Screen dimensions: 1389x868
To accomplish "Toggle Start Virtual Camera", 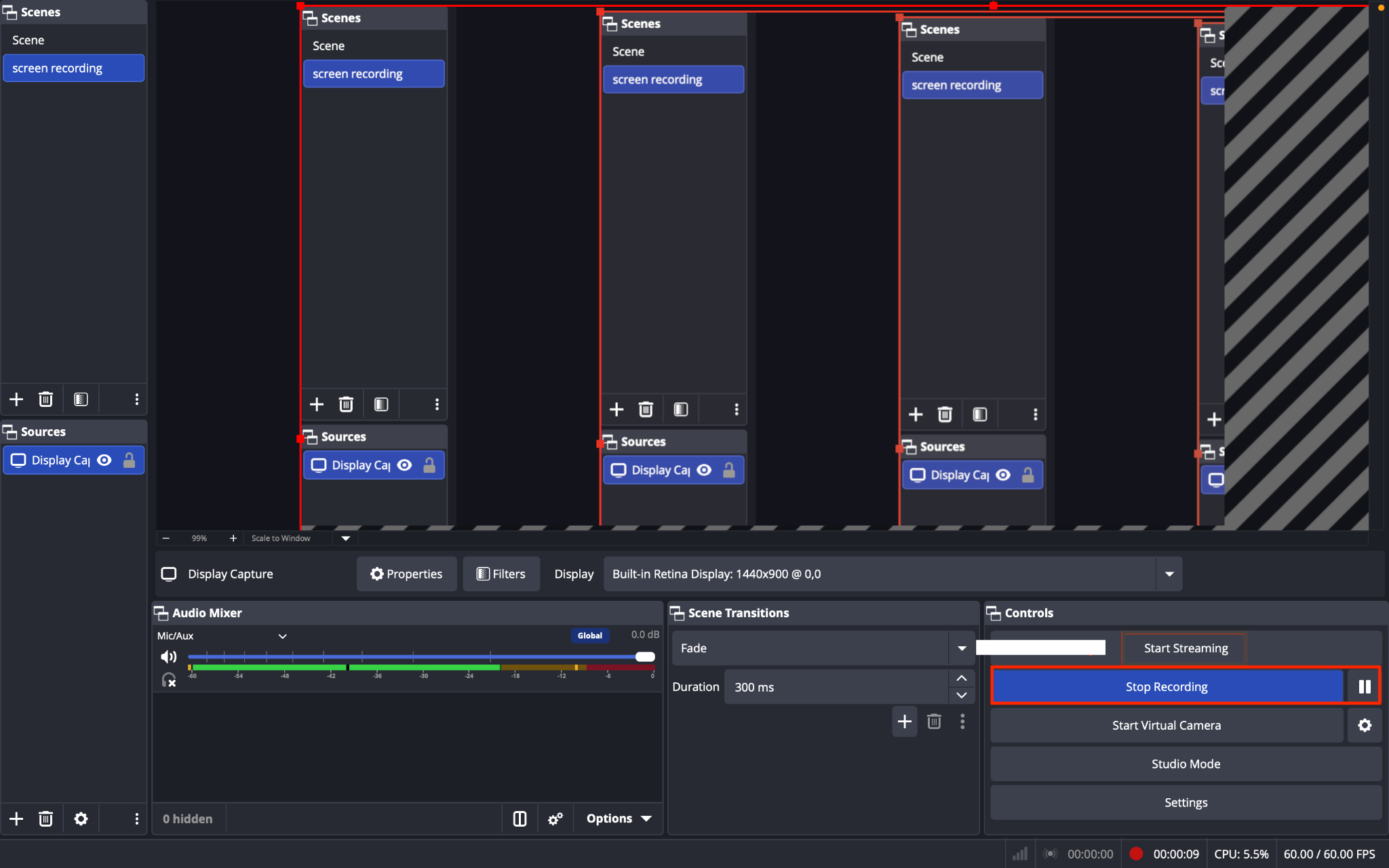I will (1167, 726).
